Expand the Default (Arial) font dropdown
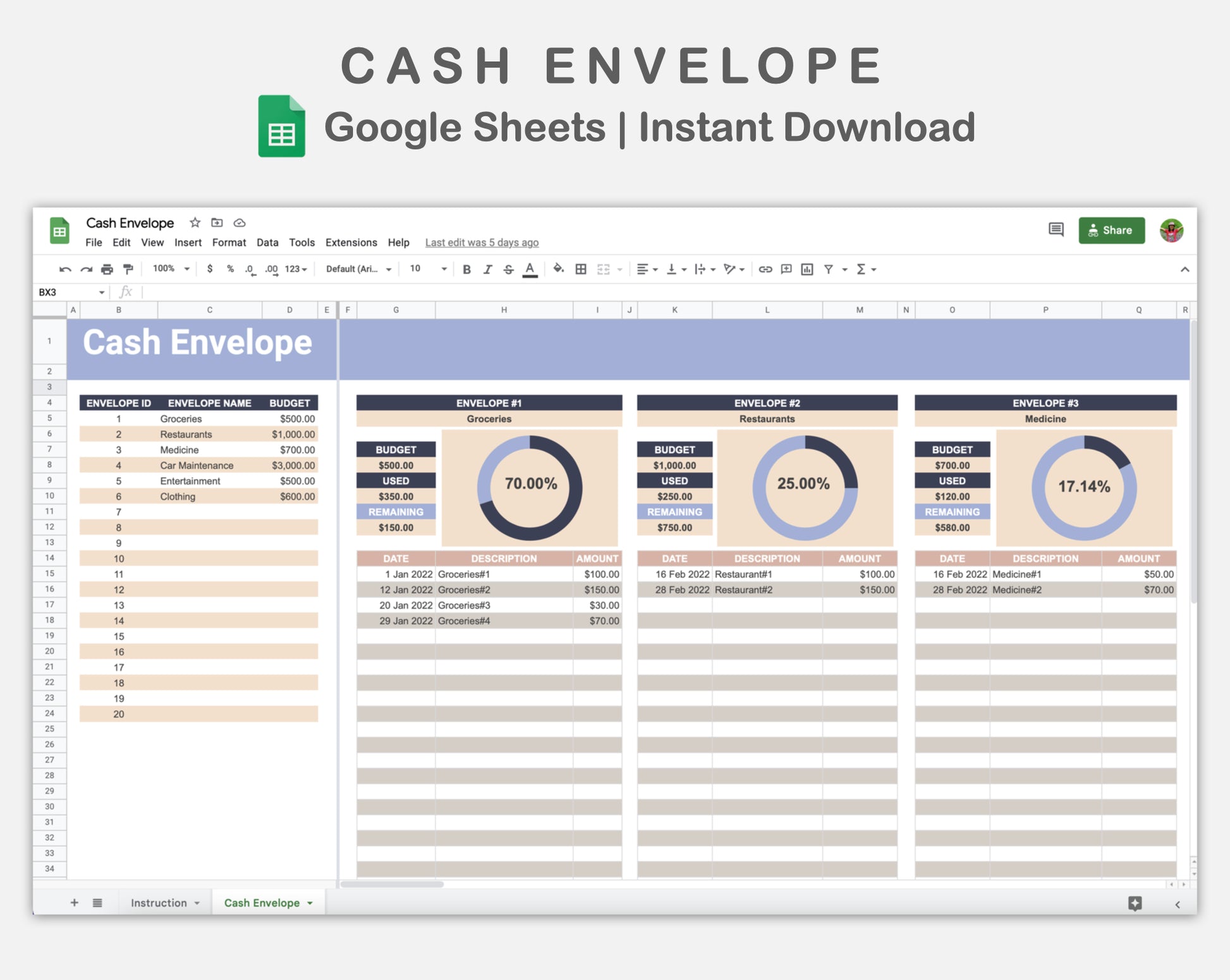 (x=358, y=269)
